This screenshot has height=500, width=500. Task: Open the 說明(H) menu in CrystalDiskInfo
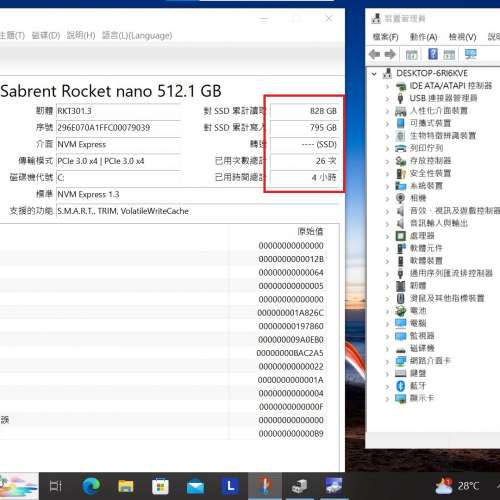tap(81, 35)
